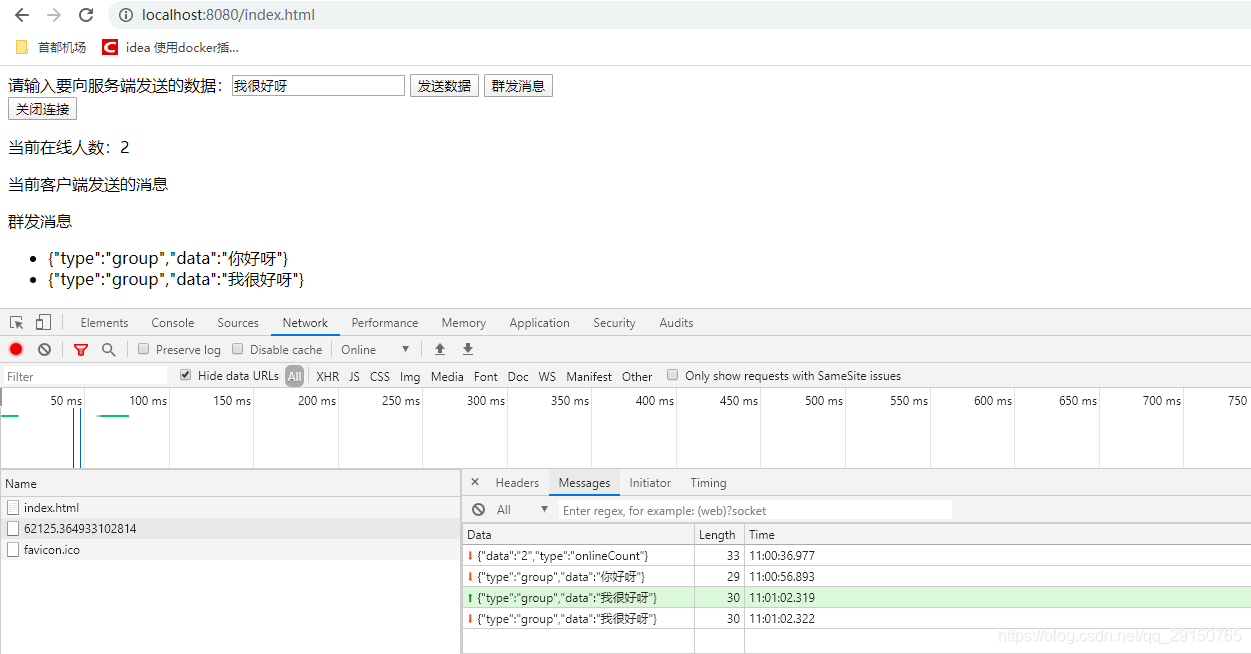Image resolution: width=1251 pixels, height=654 pixels.
Task: Open the Initiator detail tab
Action: click(x=650, y=483)
